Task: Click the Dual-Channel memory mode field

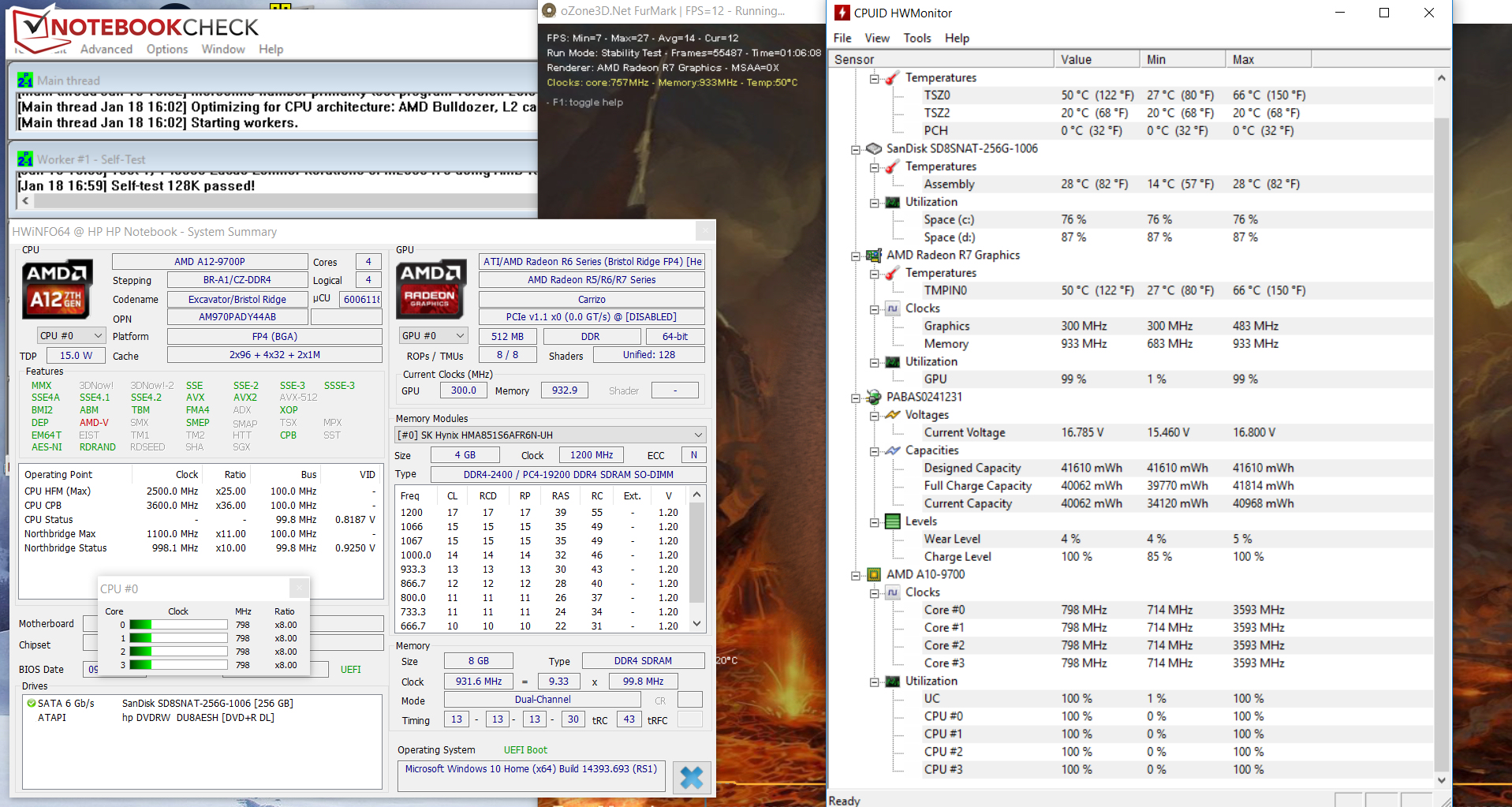Action: click(543, 700)
